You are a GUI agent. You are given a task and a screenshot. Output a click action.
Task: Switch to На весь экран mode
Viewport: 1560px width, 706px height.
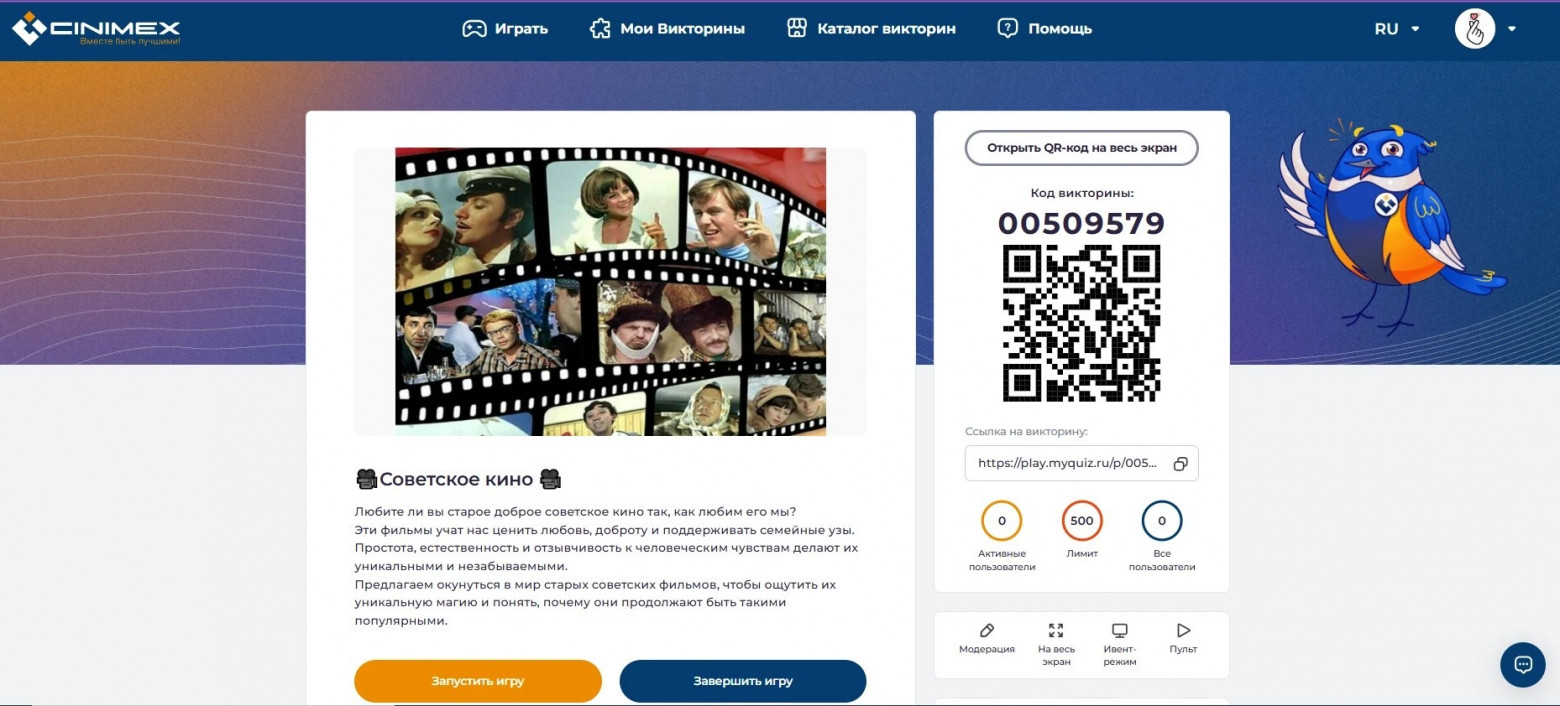1056,645
